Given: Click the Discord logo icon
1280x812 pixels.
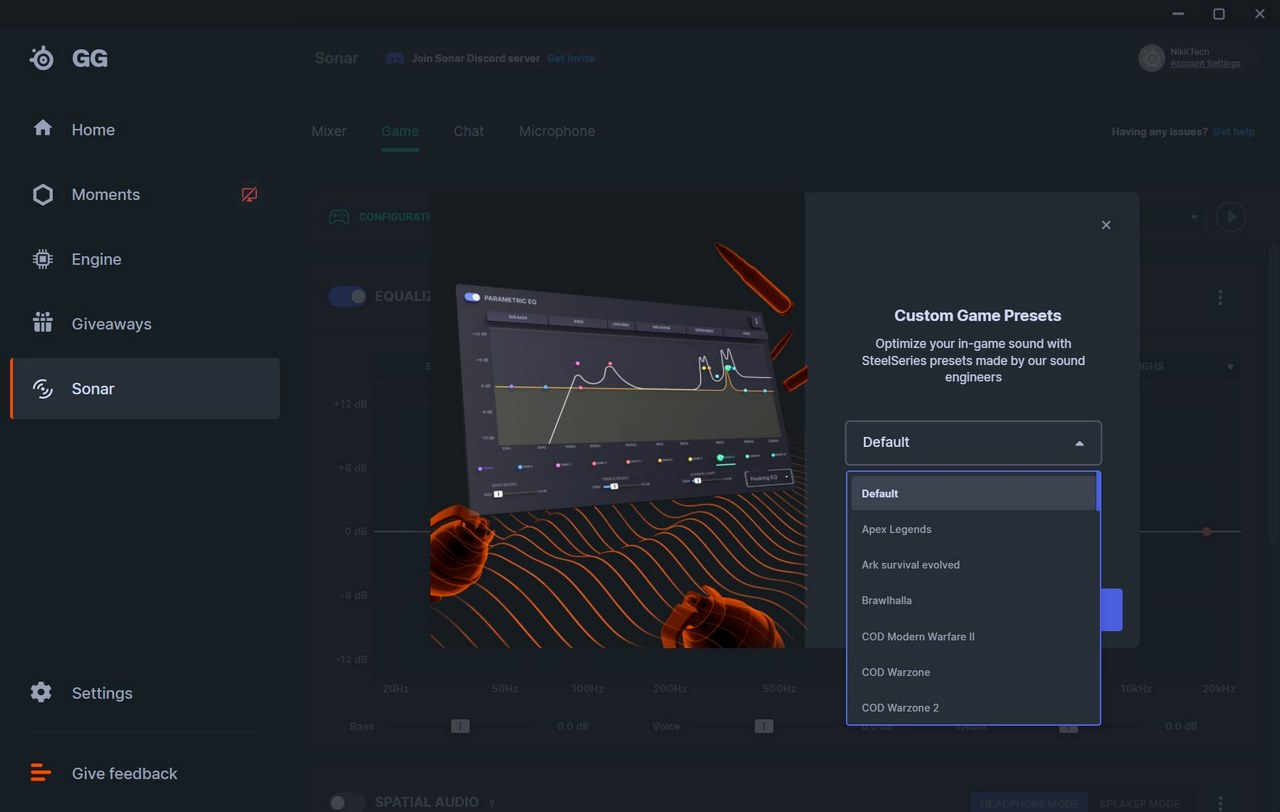Looking at the screenshot, I should [x=395, y=58].
